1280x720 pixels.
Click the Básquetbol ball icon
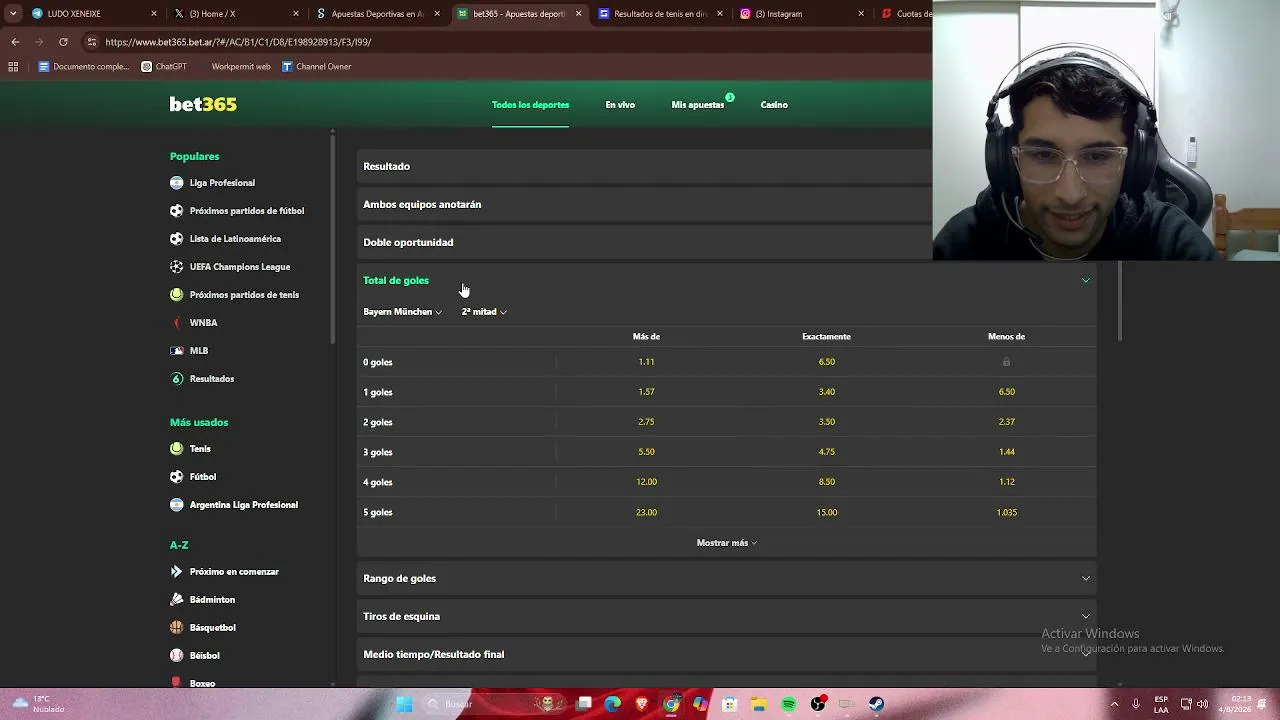[x=177, y=628]
